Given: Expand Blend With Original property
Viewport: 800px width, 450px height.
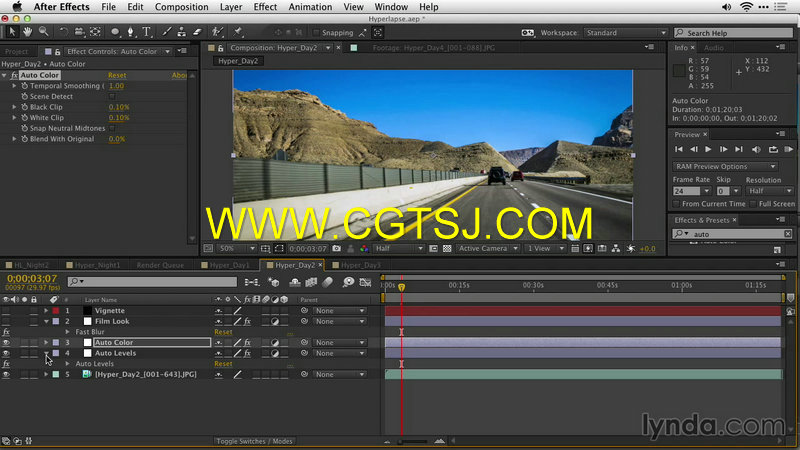Looking at the screenshot, I should click(14, 139).
